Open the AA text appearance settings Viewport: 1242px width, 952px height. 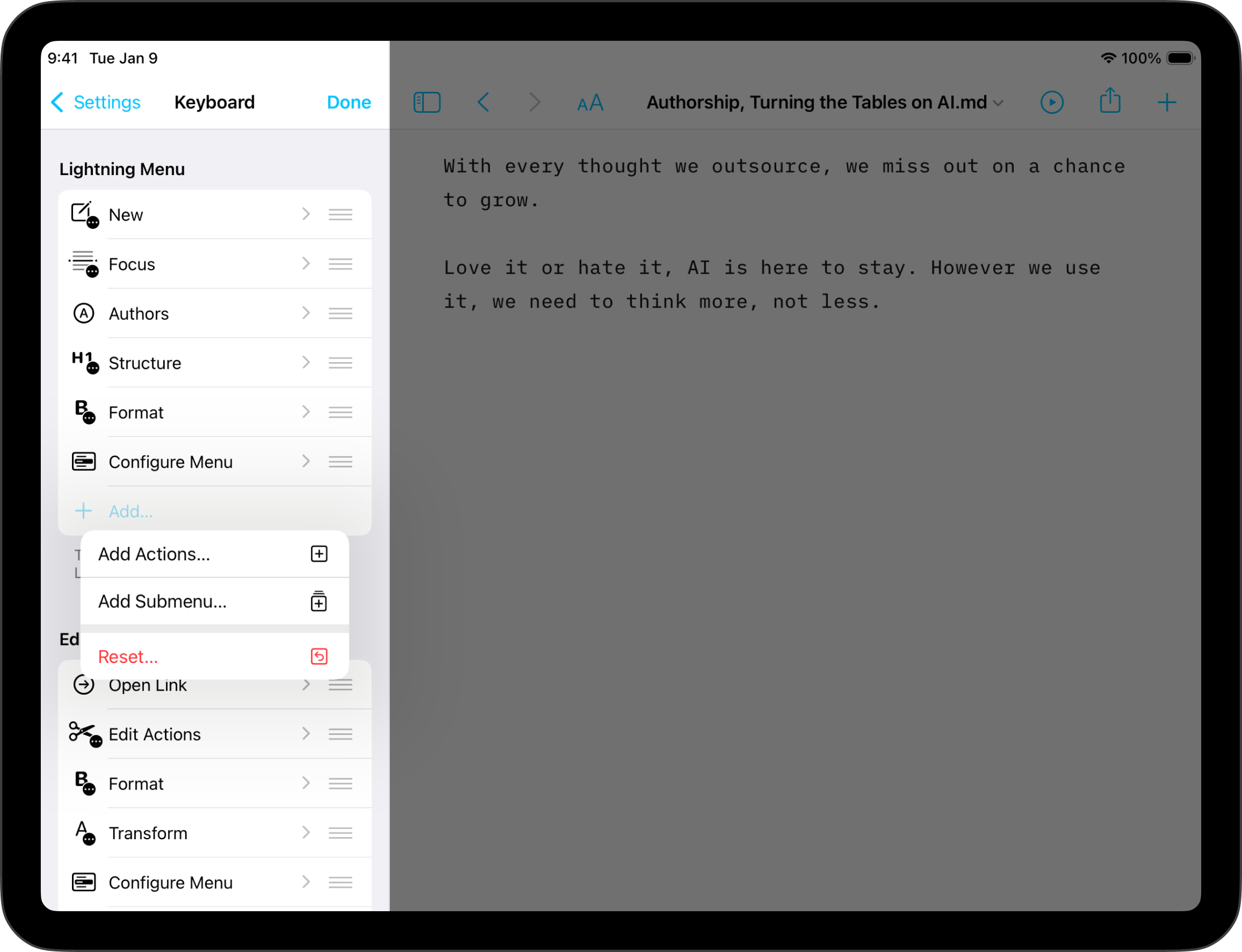point(589,103)
